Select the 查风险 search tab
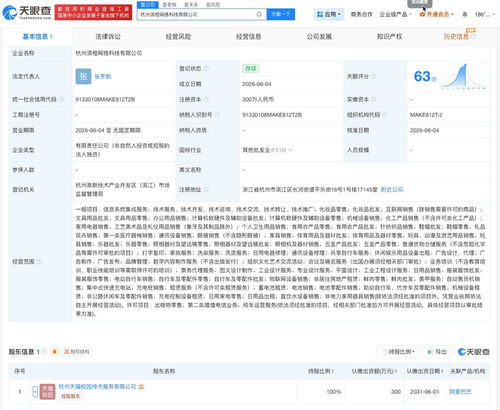 click(x=213, y=5)
